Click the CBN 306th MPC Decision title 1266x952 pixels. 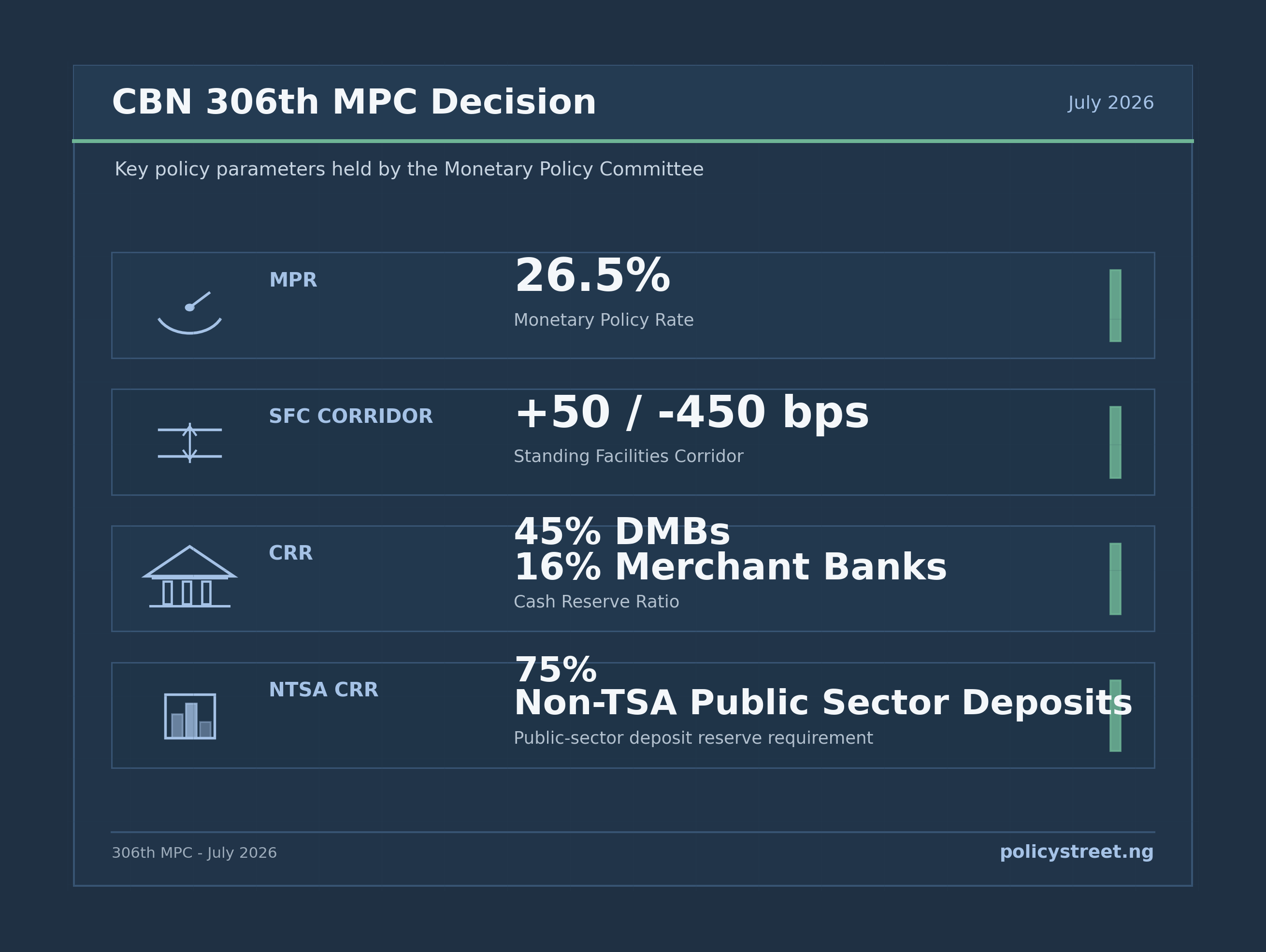point(354,103)
